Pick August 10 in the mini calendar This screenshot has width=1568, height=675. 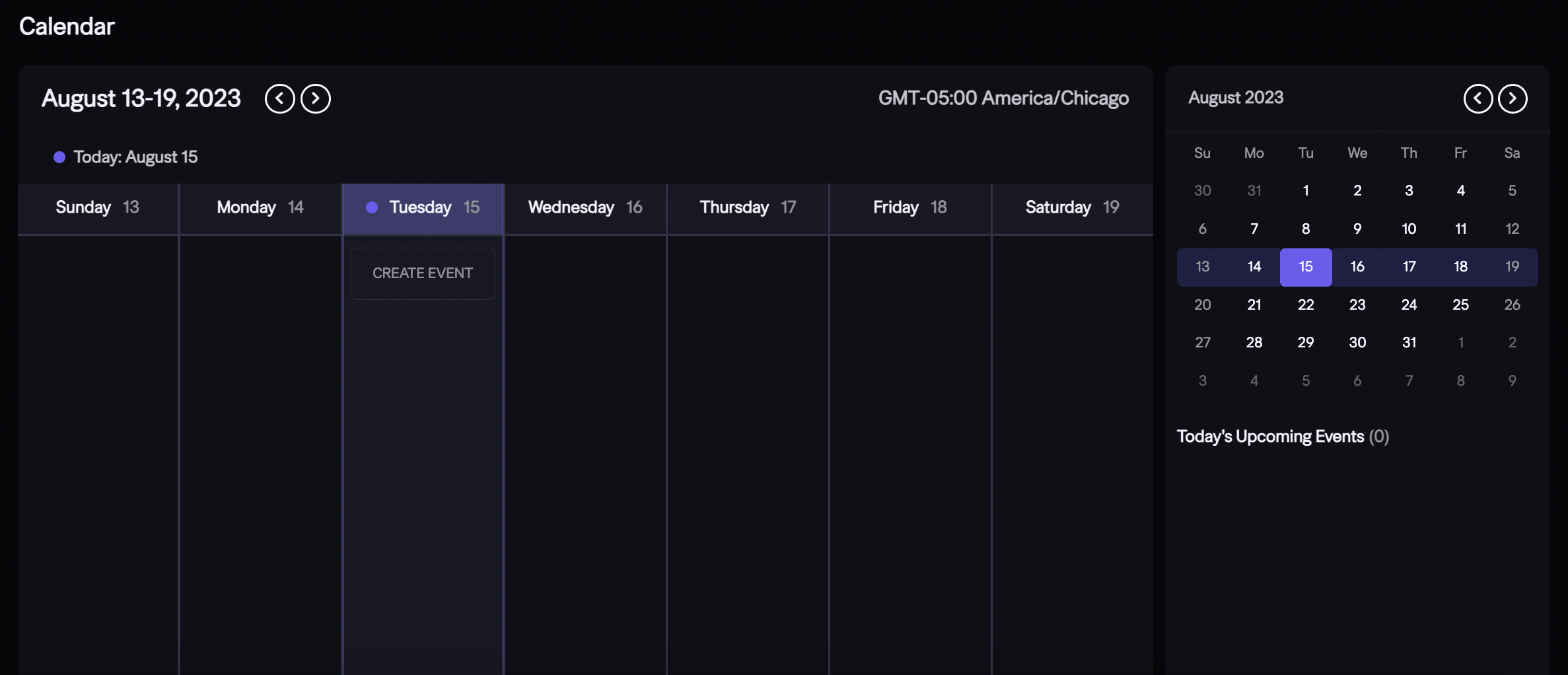(x=1409, y=229)
